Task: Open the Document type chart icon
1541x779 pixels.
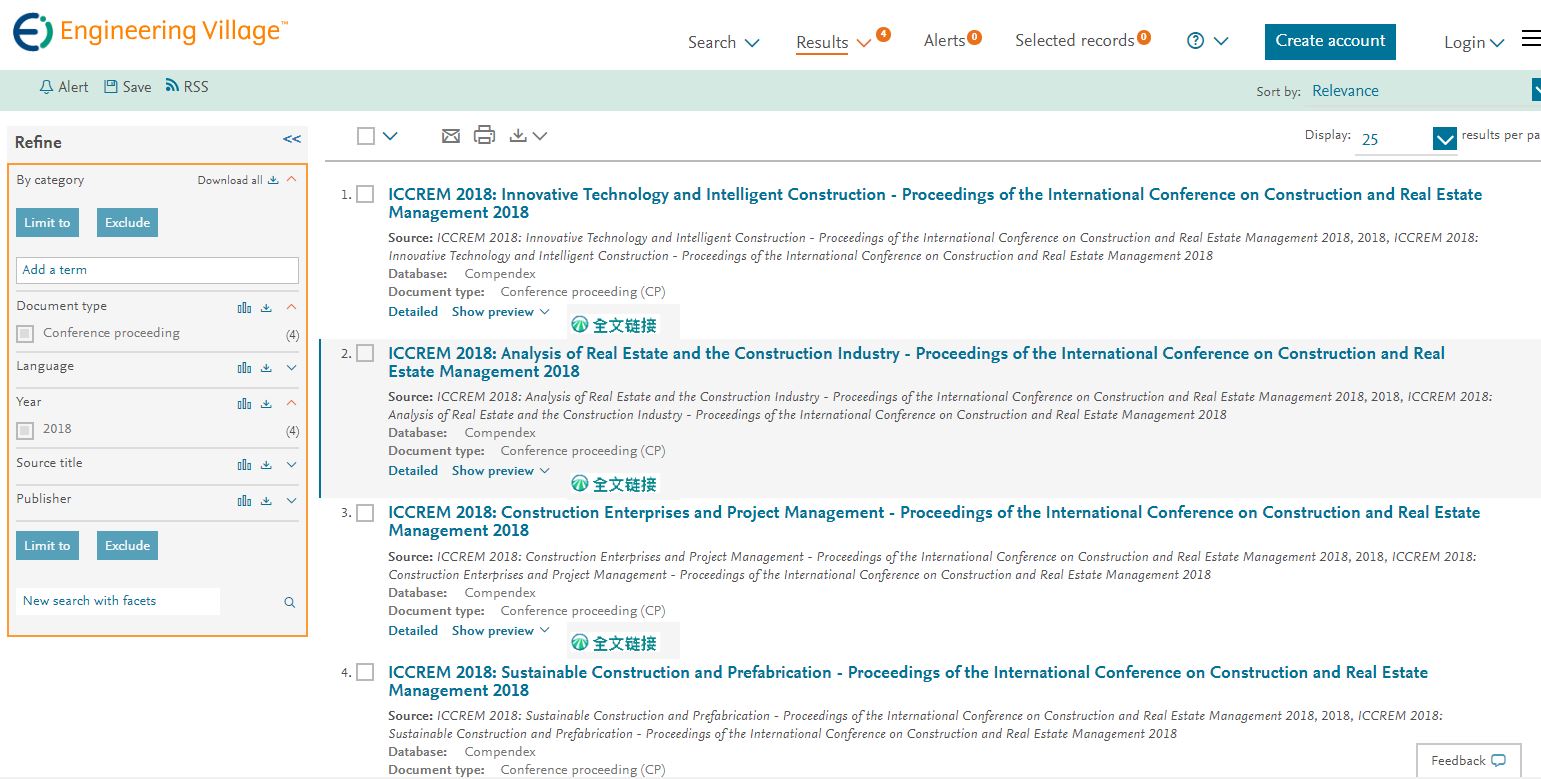Action: coord(244,308)
